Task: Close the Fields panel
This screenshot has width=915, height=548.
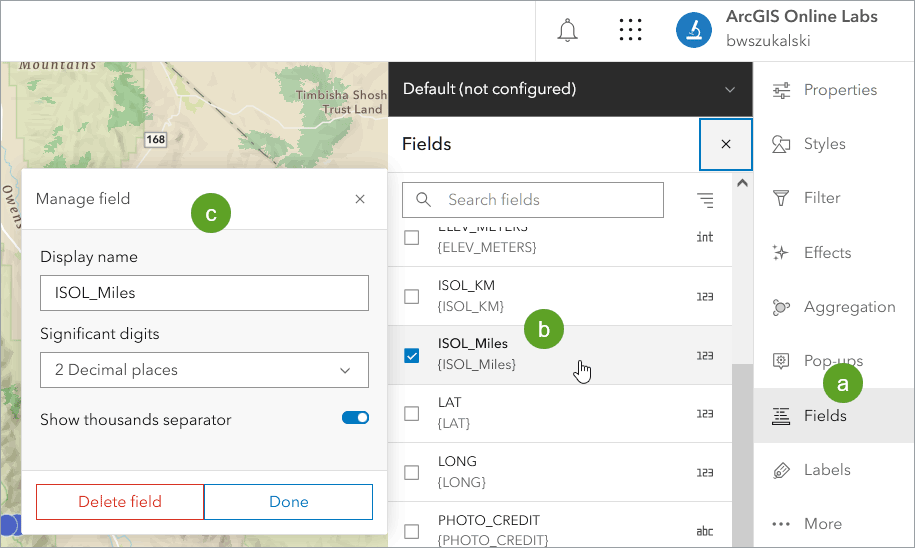Action: [725, 144]
